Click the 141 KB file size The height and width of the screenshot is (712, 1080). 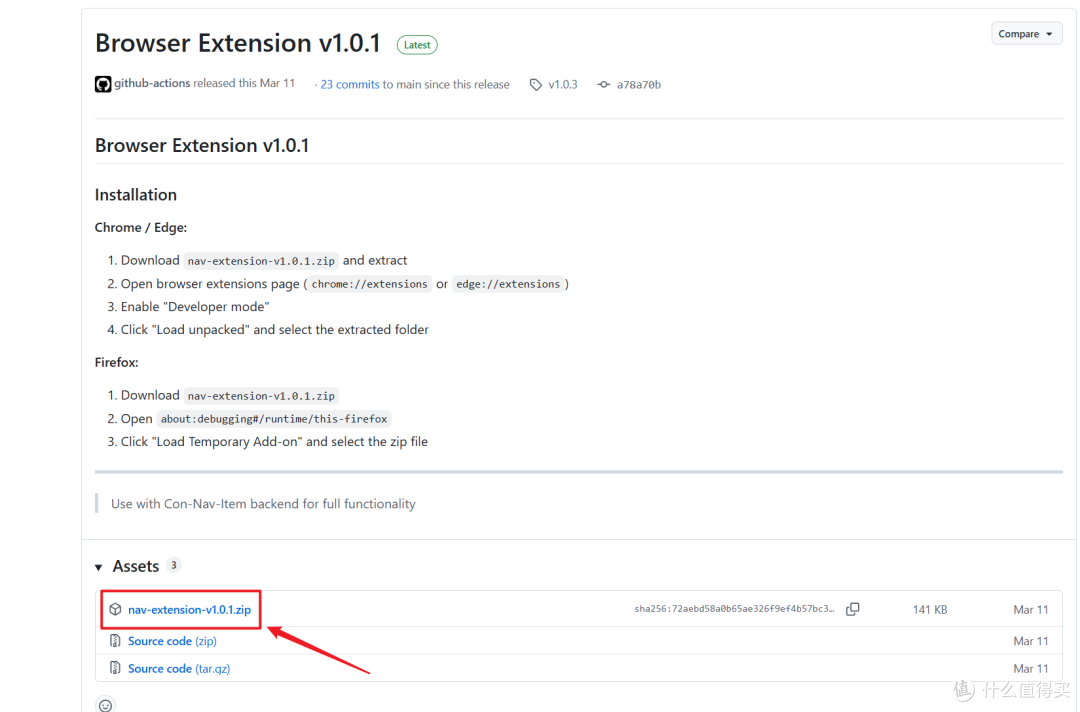[930, 609]
